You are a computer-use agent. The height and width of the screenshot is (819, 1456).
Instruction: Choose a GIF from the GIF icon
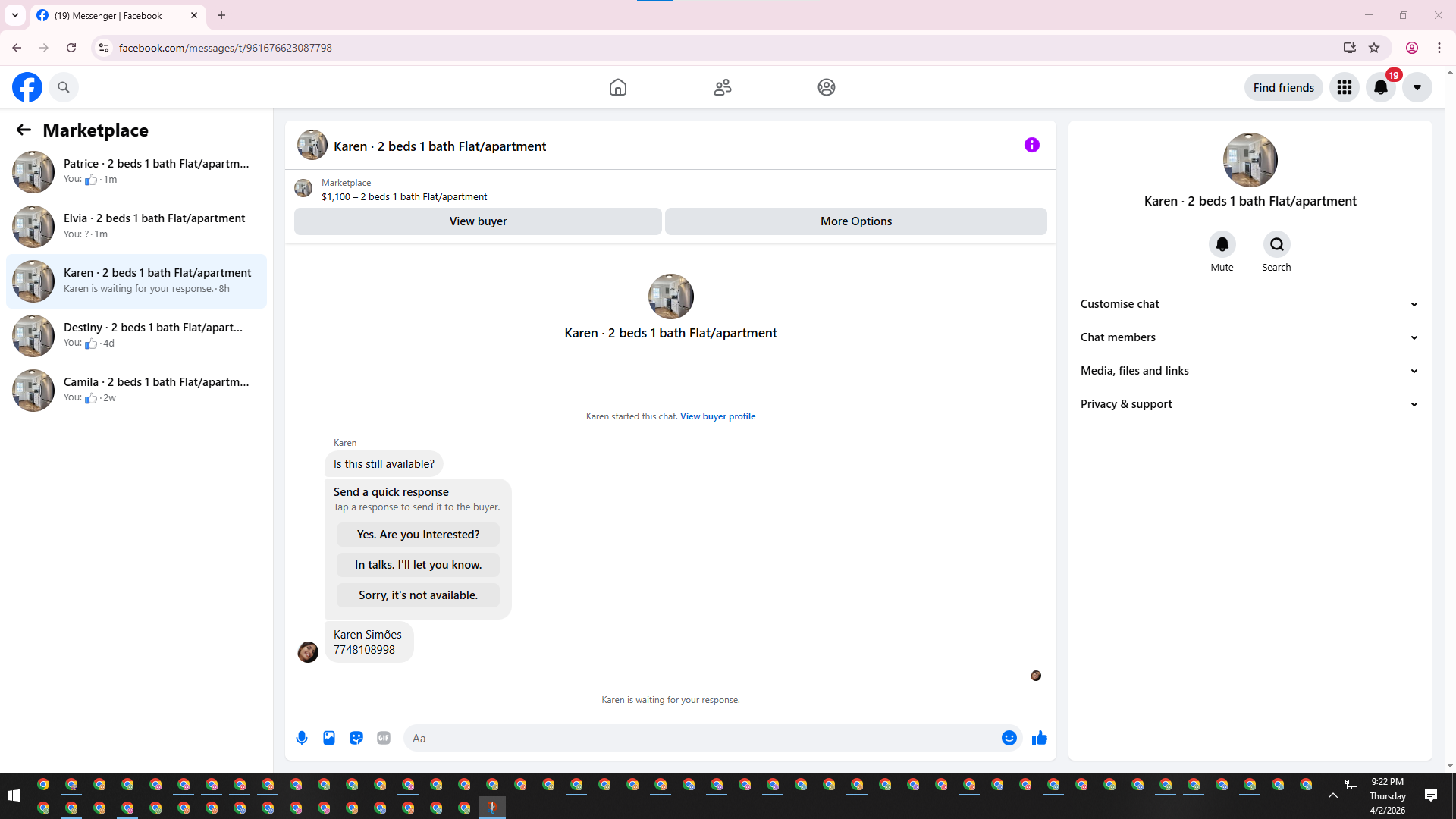tap(384, 738)
